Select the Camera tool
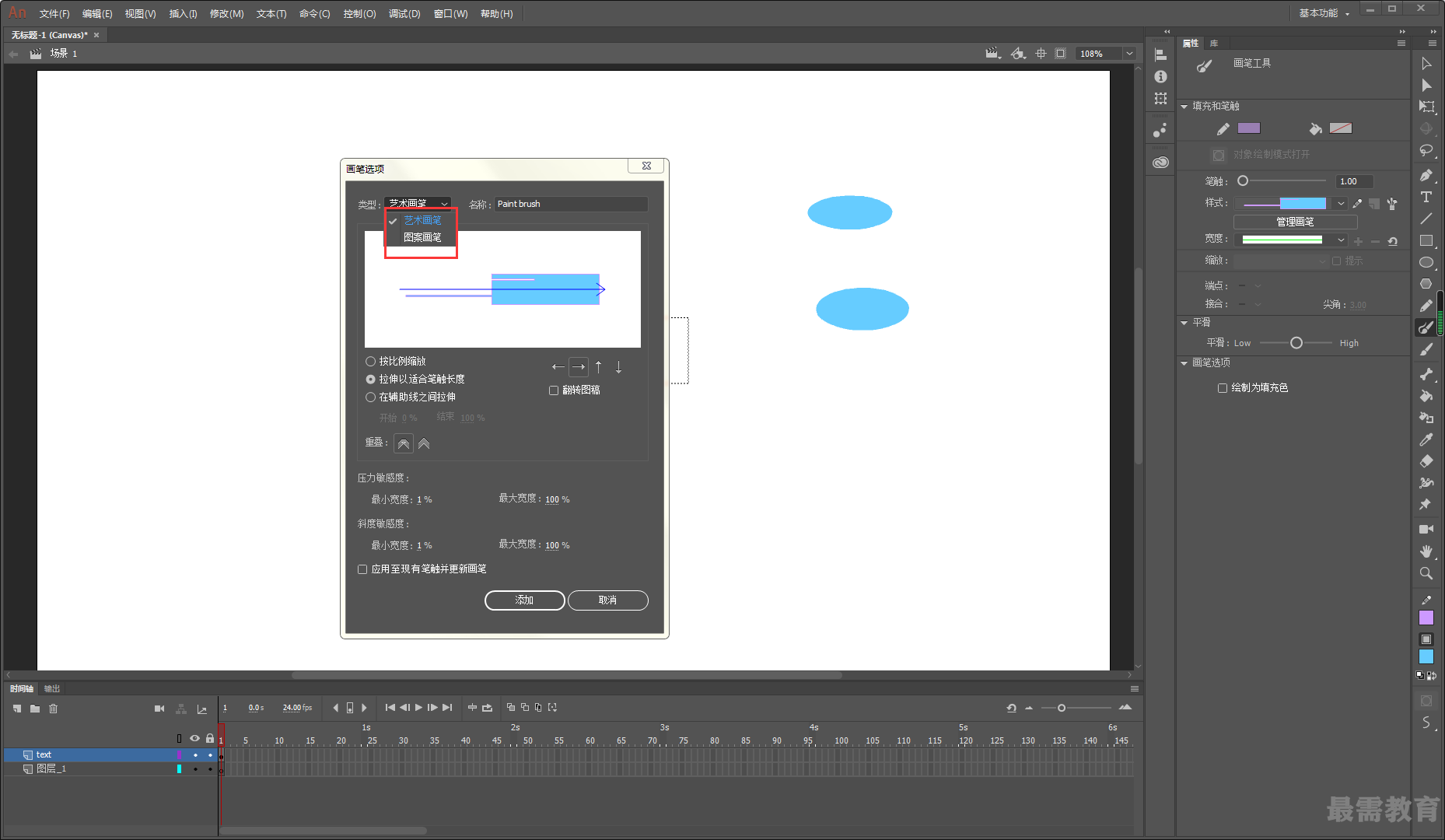The image size is (1445, 840). click(x=1426, y=529)
